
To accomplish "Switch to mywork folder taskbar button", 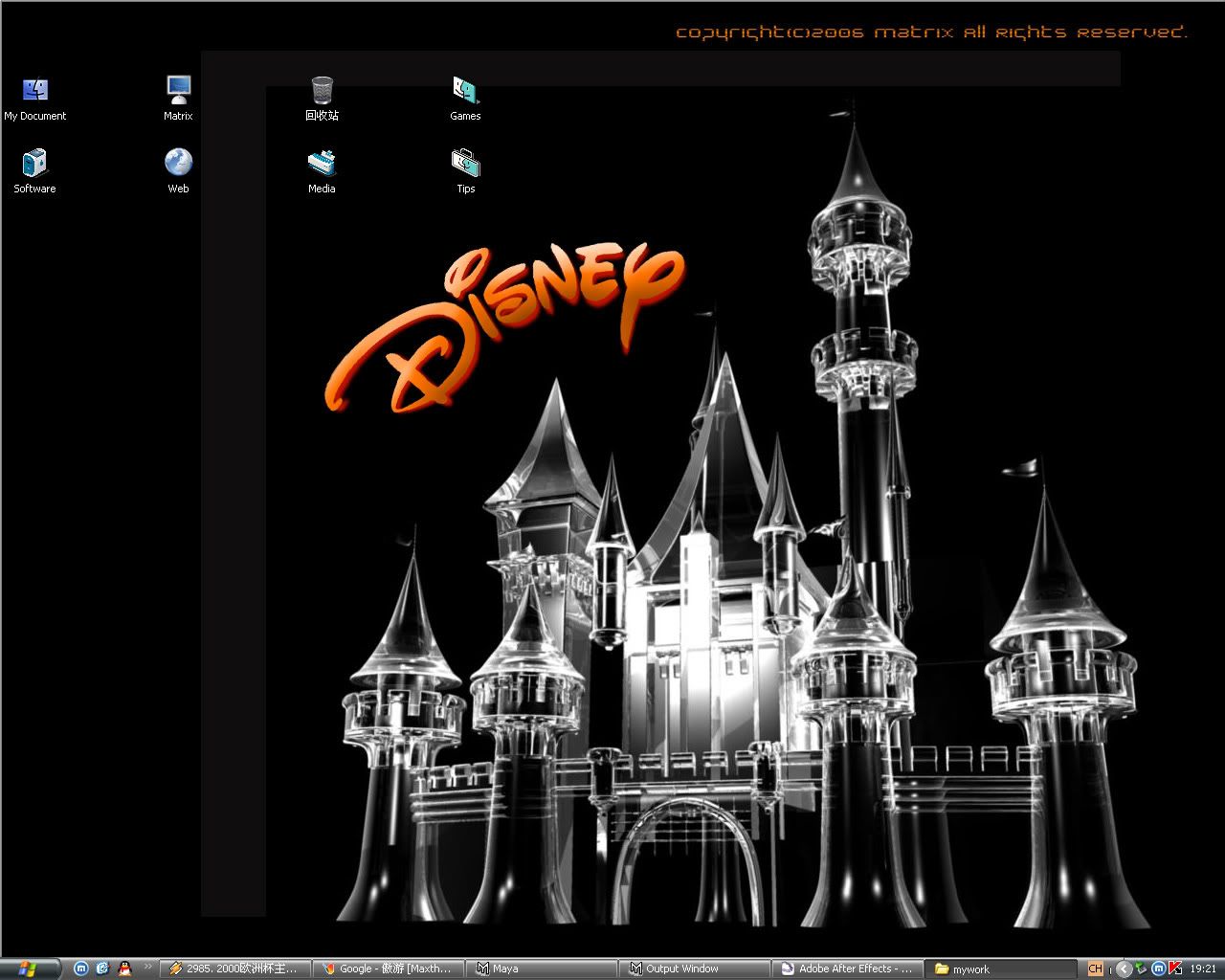I will pyautogui.click(x=1001, y=969).
